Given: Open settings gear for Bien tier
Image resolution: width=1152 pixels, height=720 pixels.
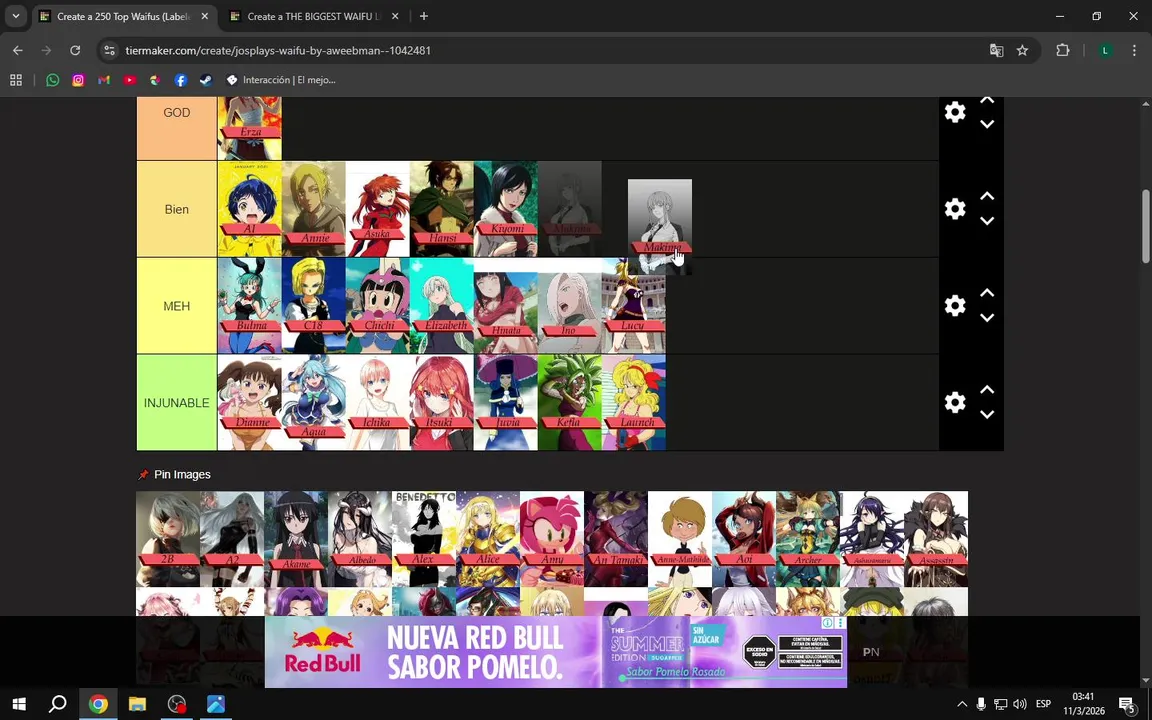Looking at the screenshot, I should click(x=954, y=209).
